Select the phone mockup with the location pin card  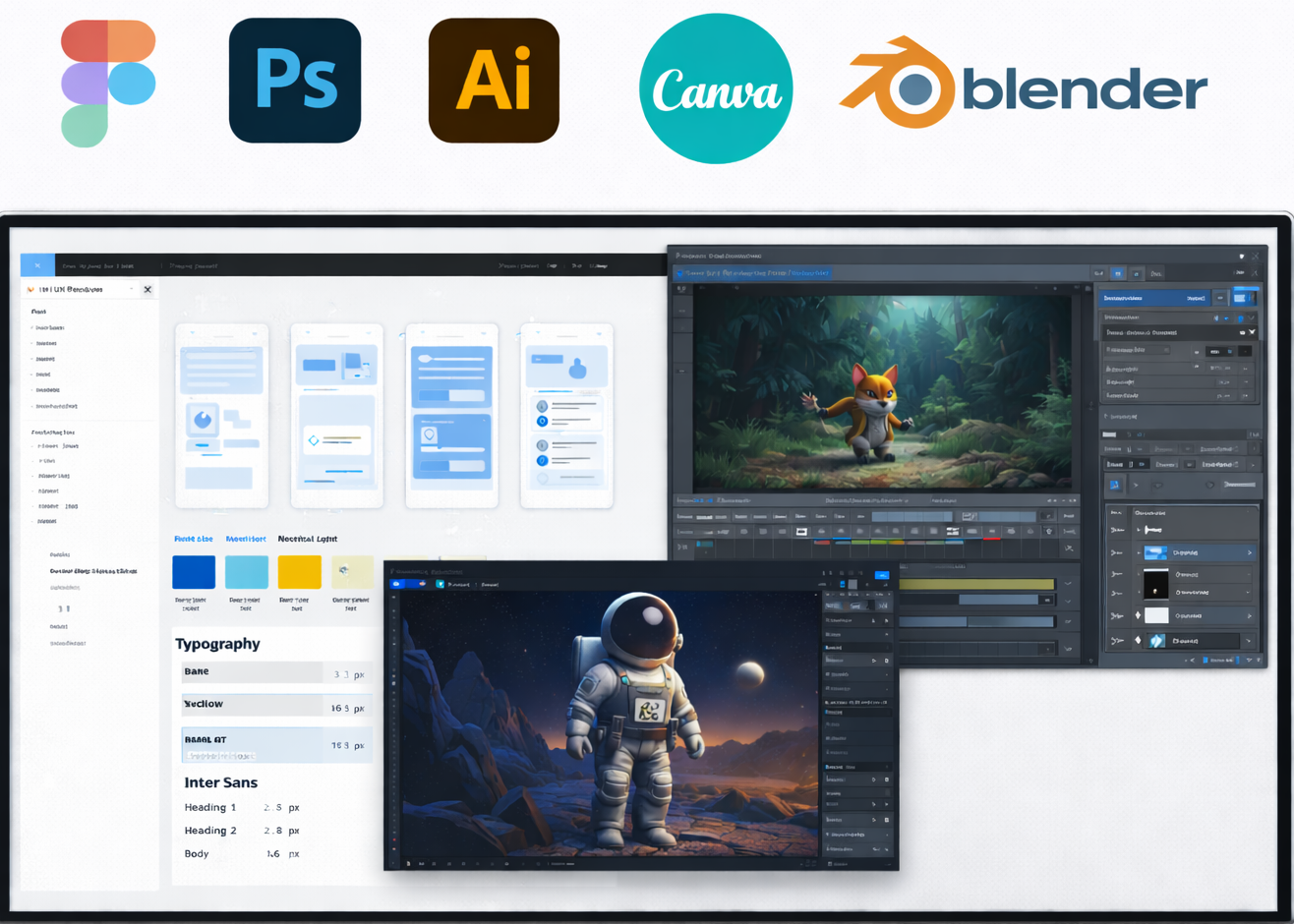452,416
